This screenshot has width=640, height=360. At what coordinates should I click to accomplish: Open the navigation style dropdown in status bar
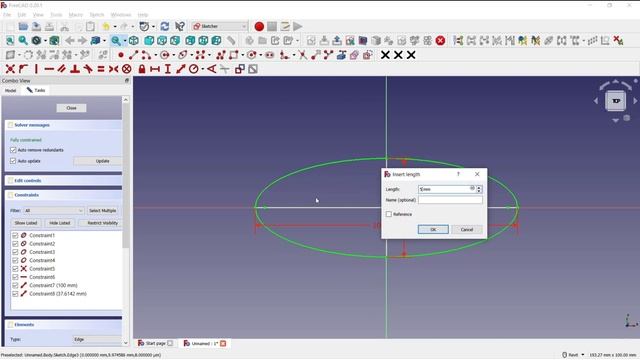[x=582, y=355]
